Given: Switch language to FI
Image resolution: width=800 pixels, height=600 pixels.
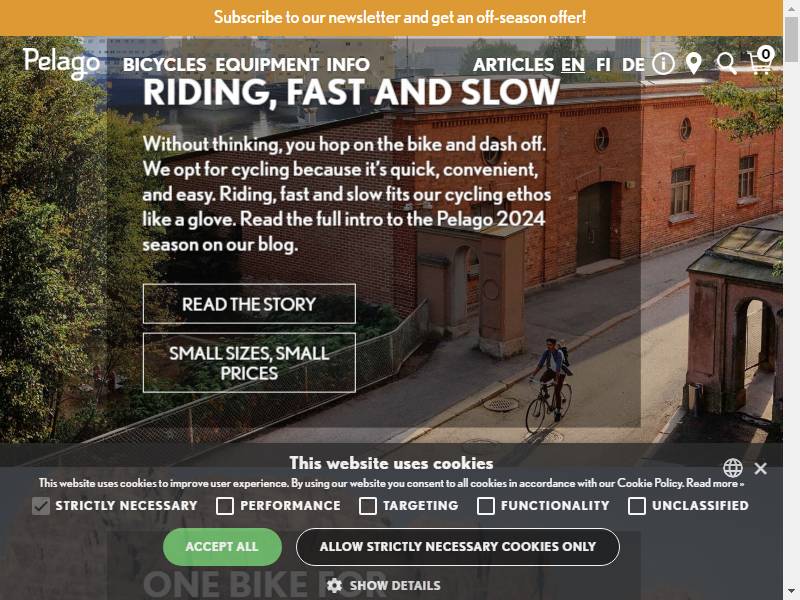Looking at the screenshot, I should (603, 65).
